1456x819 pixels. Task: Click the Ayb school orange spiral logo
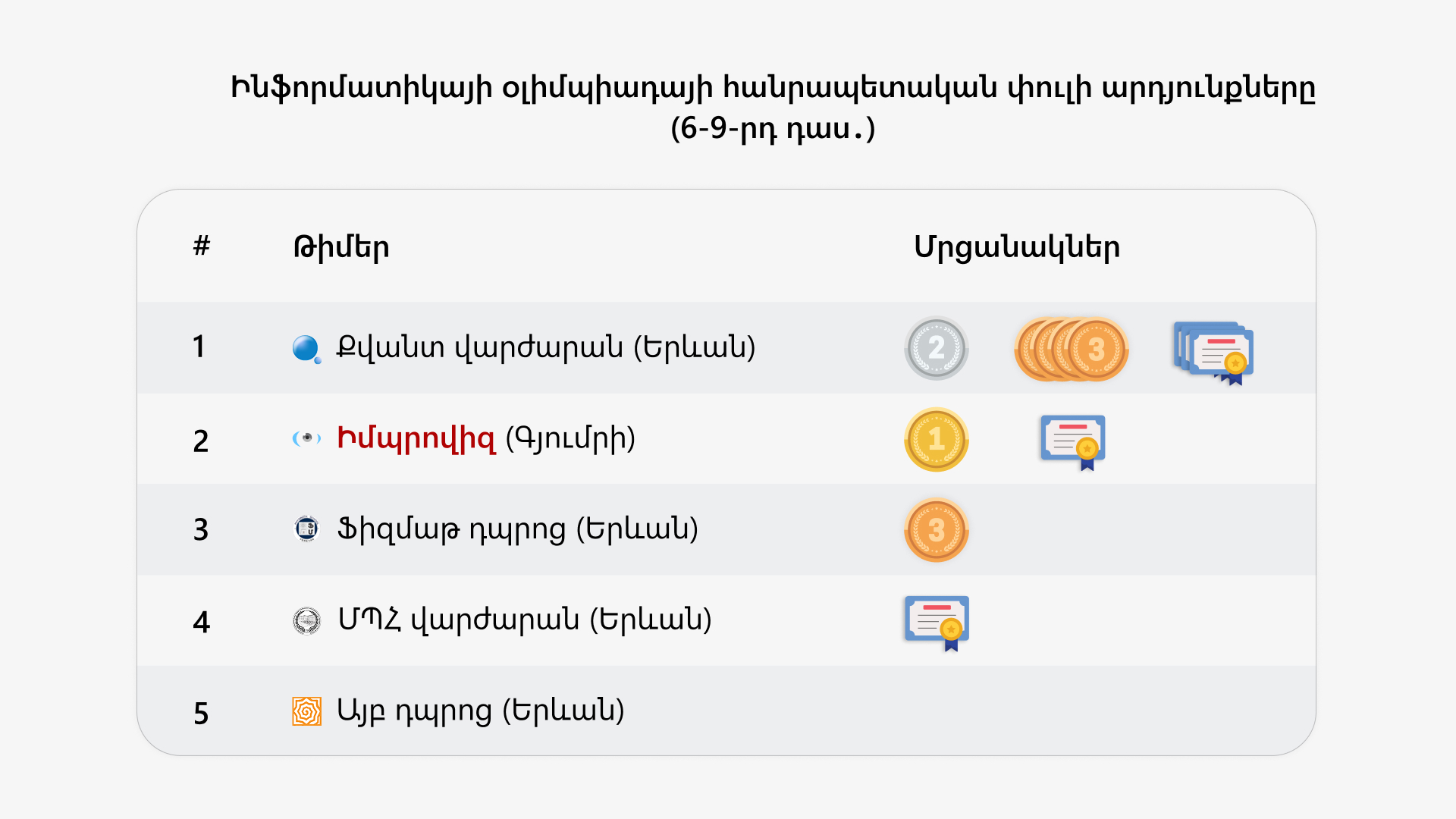(306, 711)
